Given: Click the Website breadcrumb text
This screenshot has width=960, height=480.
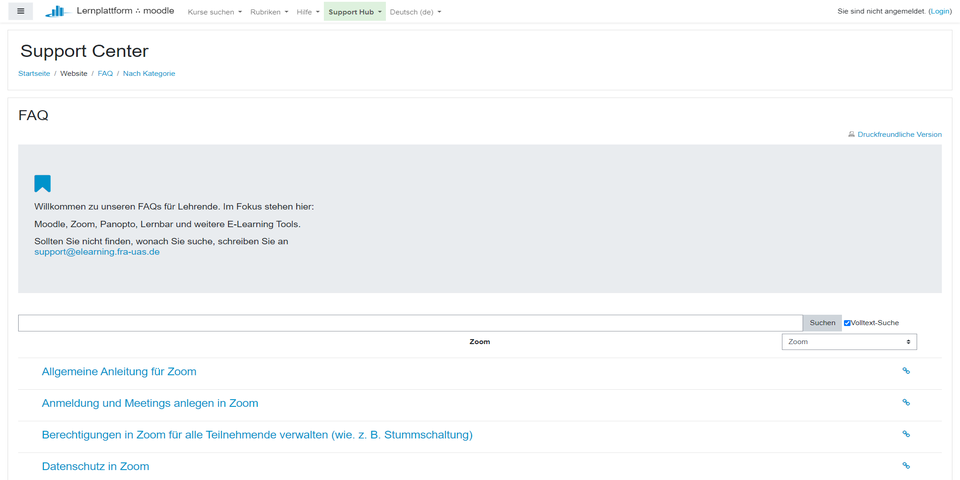Looking at the screenshot, I should (73, 73).
